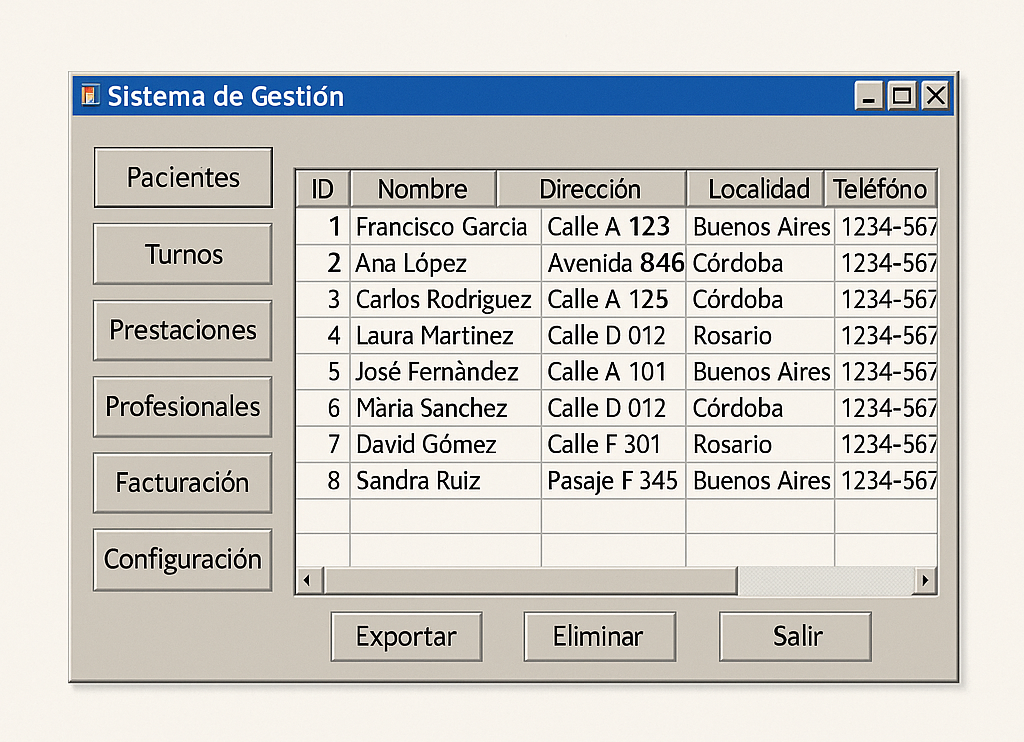
Task: Select the Carlos Rodriguez cell
Action: tap(445, 299)
